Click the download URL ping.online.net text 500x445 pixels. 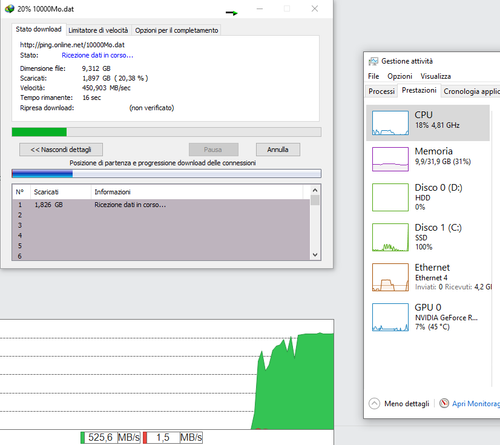(72, 45)
